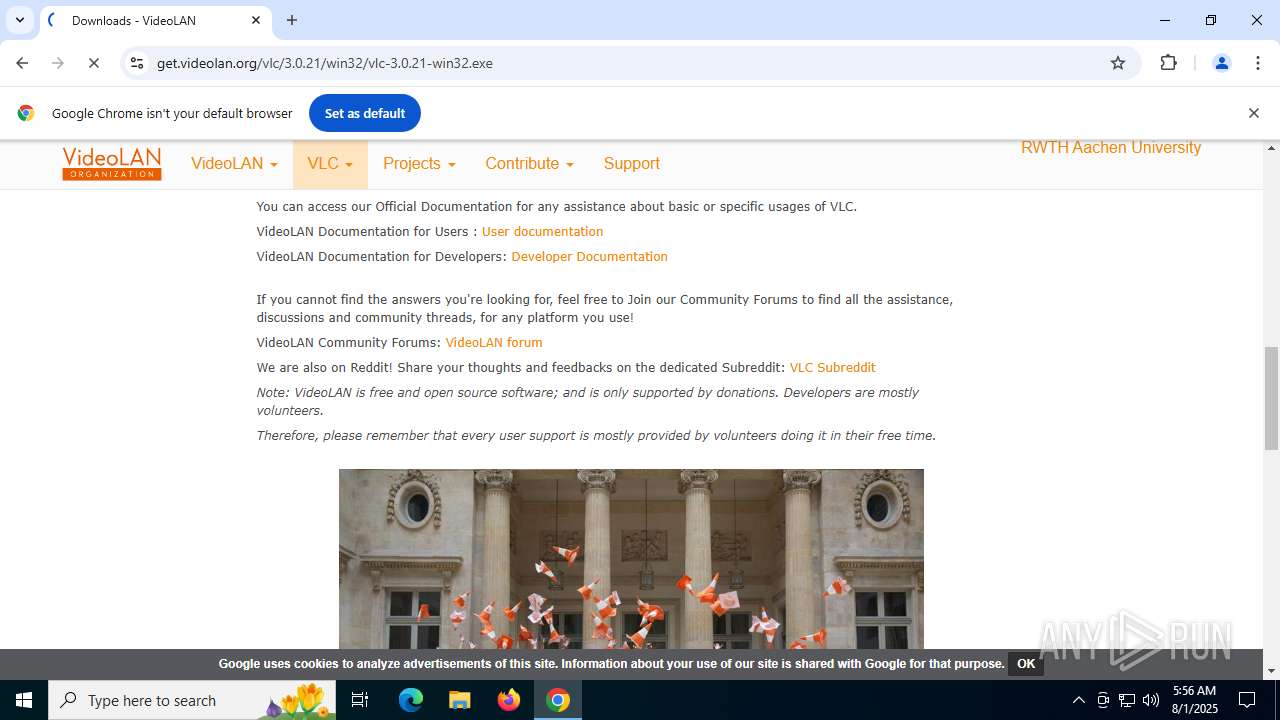
Task: Launch Firefox from taskbar
Action: tap(509, 700)
